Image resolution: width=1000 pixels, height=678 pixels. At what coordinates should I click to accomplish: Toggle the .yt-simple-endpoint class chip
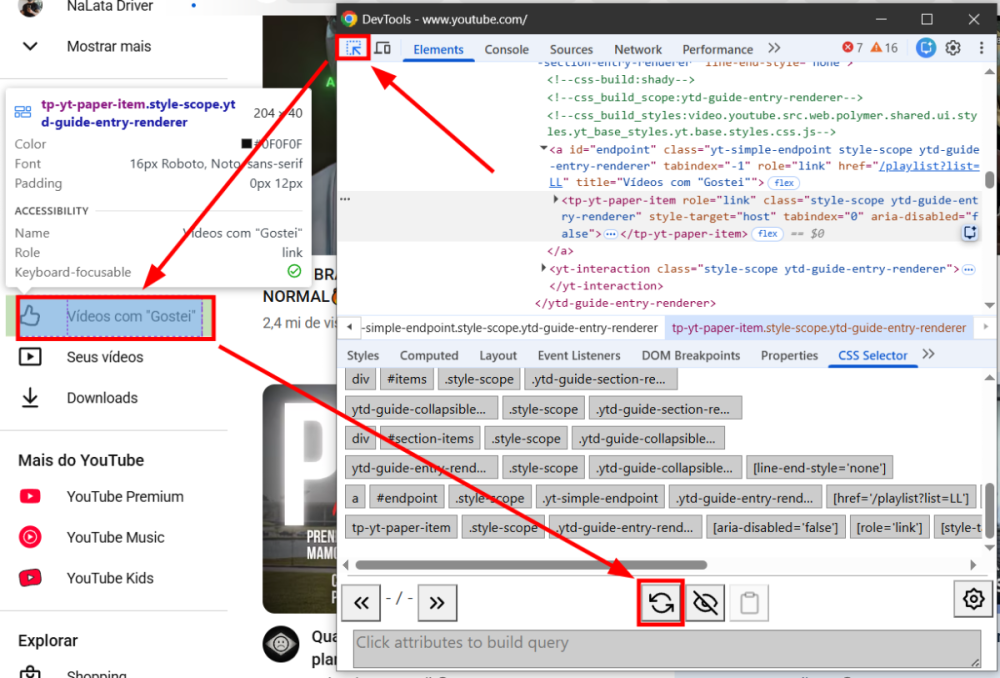coord(600,498)
